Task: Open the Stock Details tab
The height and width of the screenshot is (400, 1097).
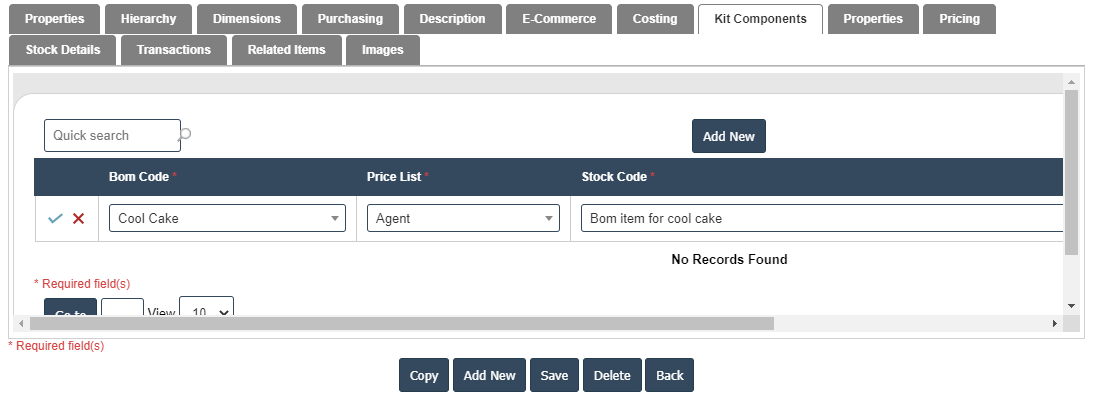Action: pos(62,50)
